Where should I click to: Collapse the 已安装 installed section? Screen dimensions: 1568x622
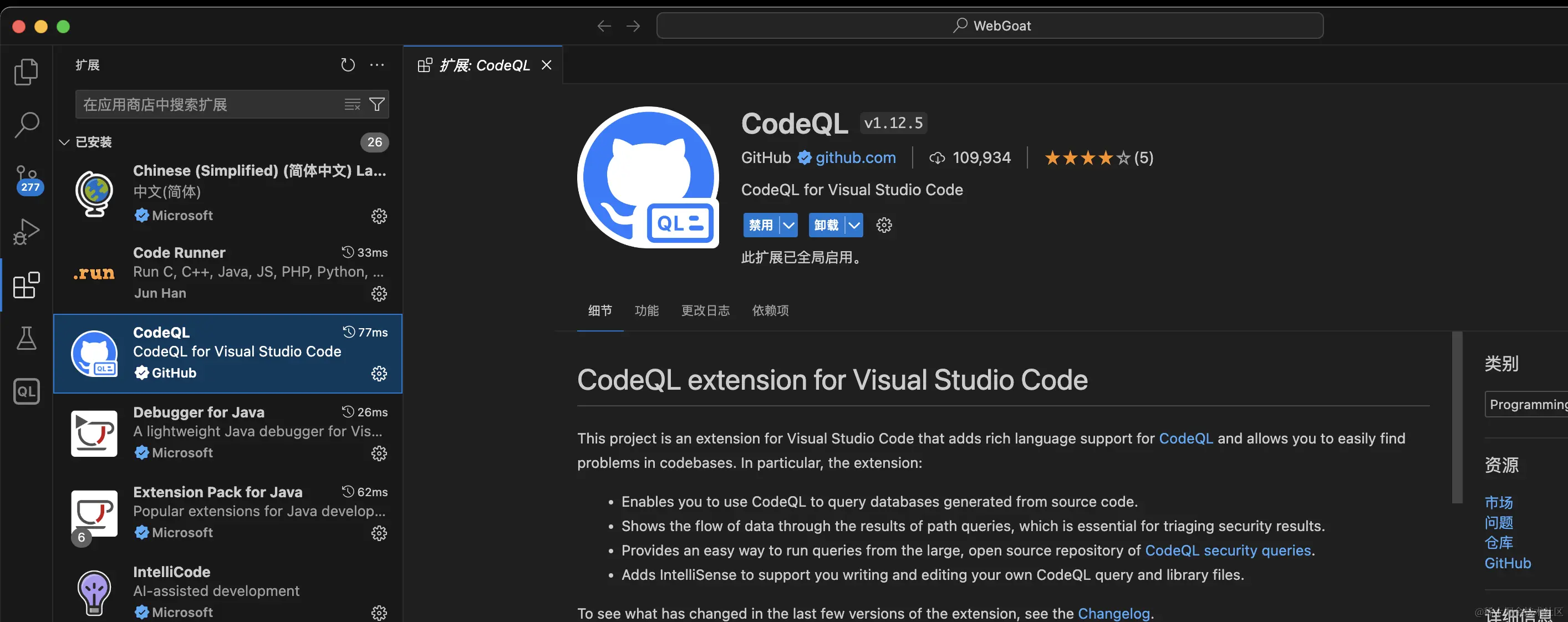64,142
